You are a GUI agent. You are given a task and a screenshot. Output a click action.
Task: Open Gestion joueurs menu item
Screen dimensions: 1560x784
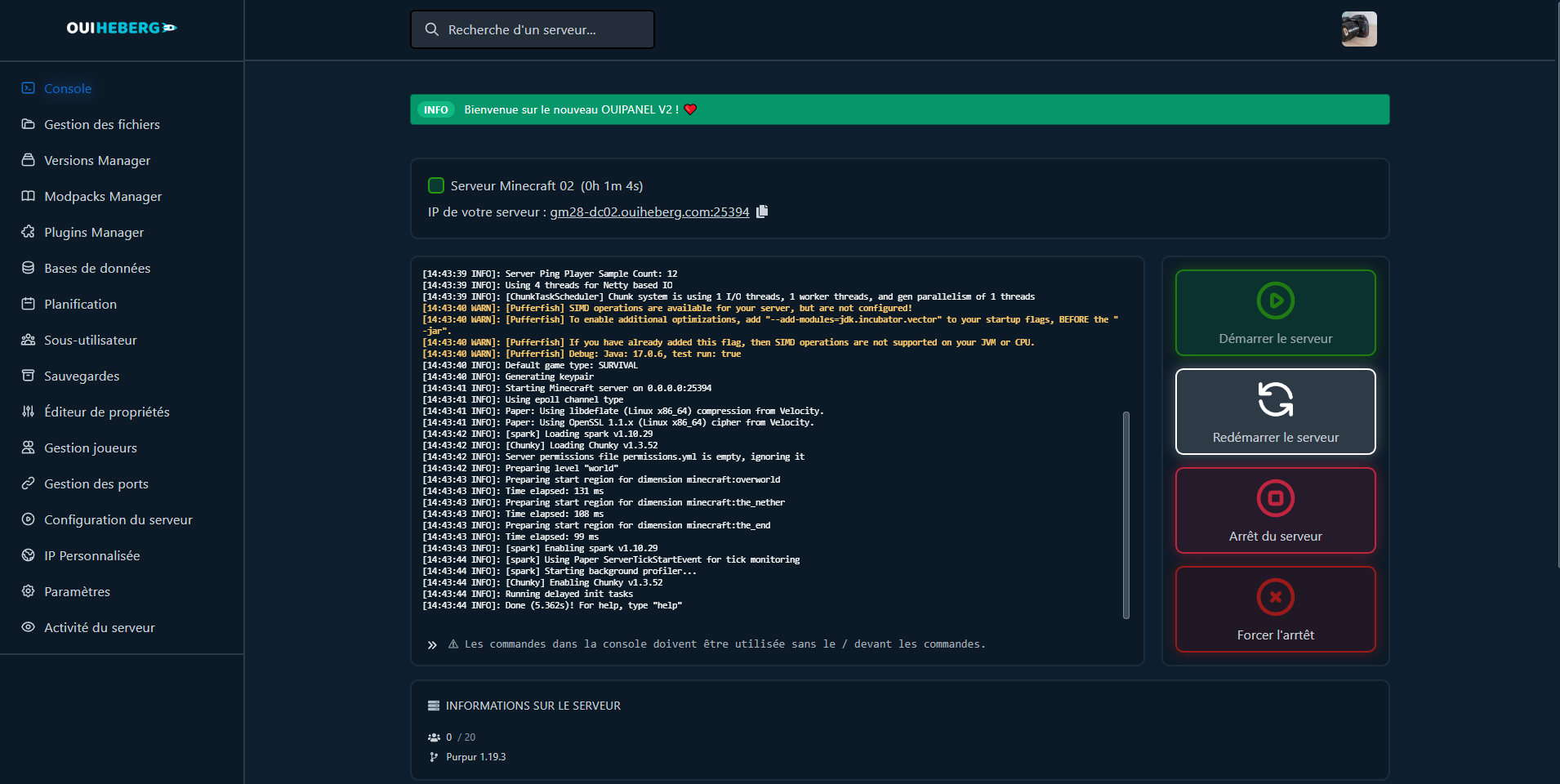[91, 448]
